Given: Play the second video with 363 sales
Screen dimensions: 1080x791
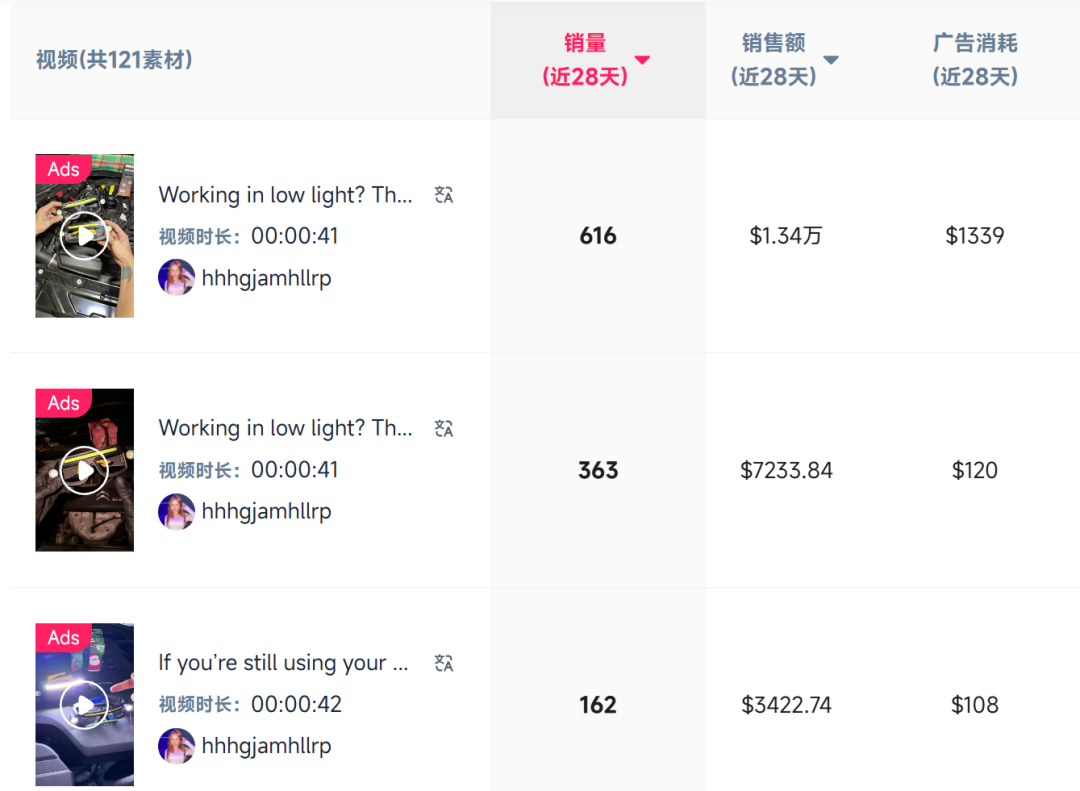Looking at the screenshot, I should (84, 470).
